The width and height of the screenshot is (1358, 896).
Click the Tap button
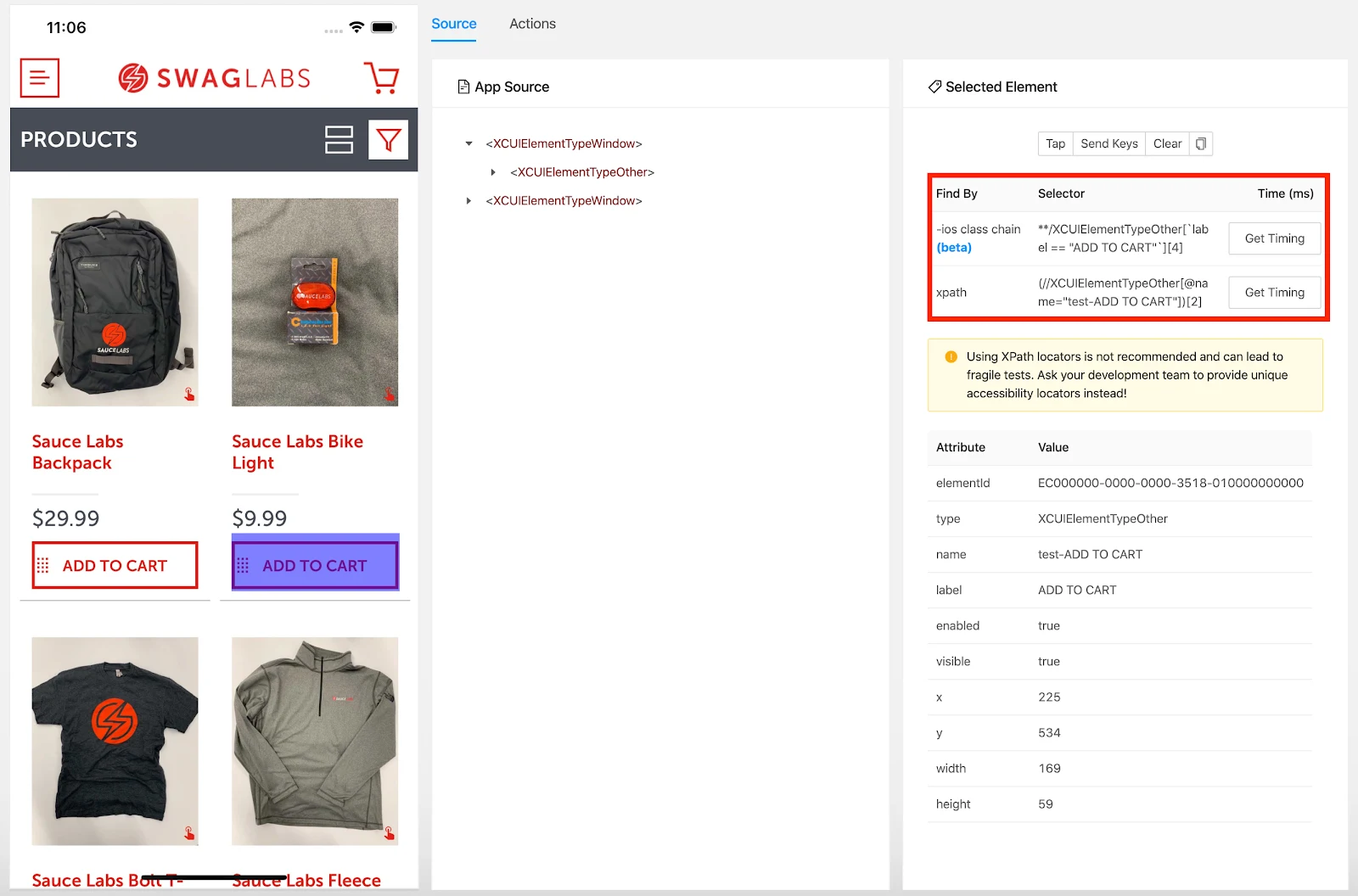click(x=1055, y=143)
